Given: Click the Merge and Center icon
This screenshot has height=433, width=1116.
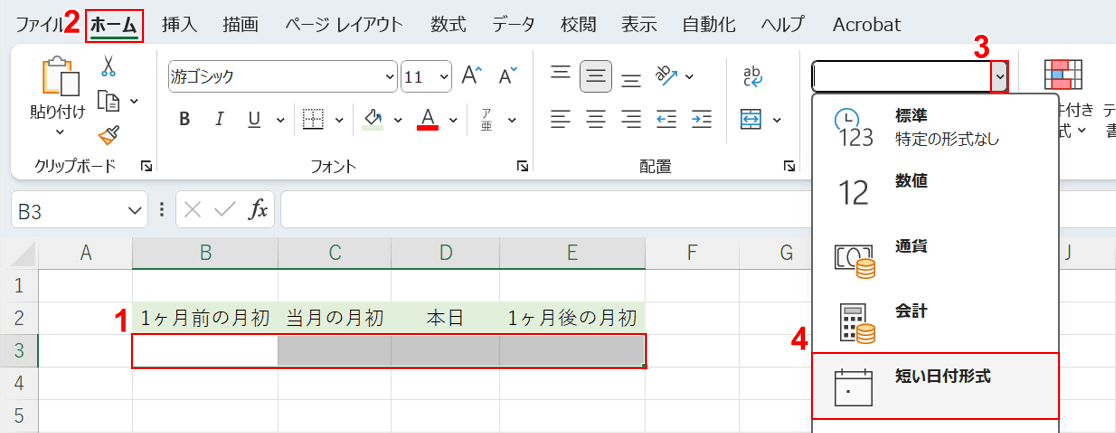Looking at the screenshot, I should (x=751, y=119).
